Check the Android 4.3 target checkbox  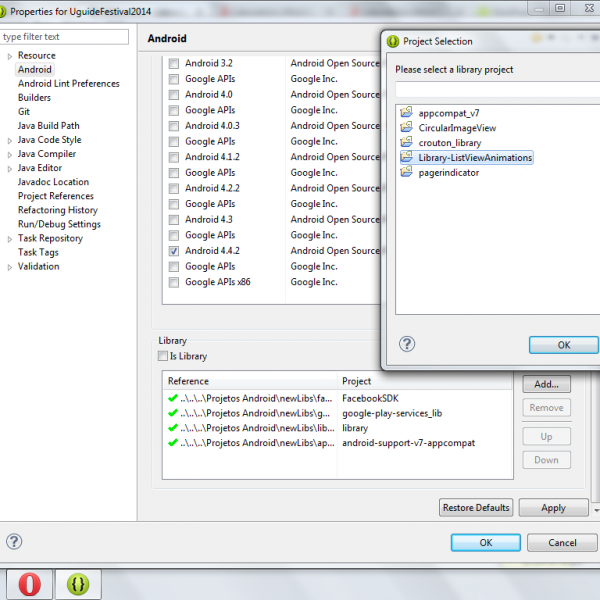[174, 220]
